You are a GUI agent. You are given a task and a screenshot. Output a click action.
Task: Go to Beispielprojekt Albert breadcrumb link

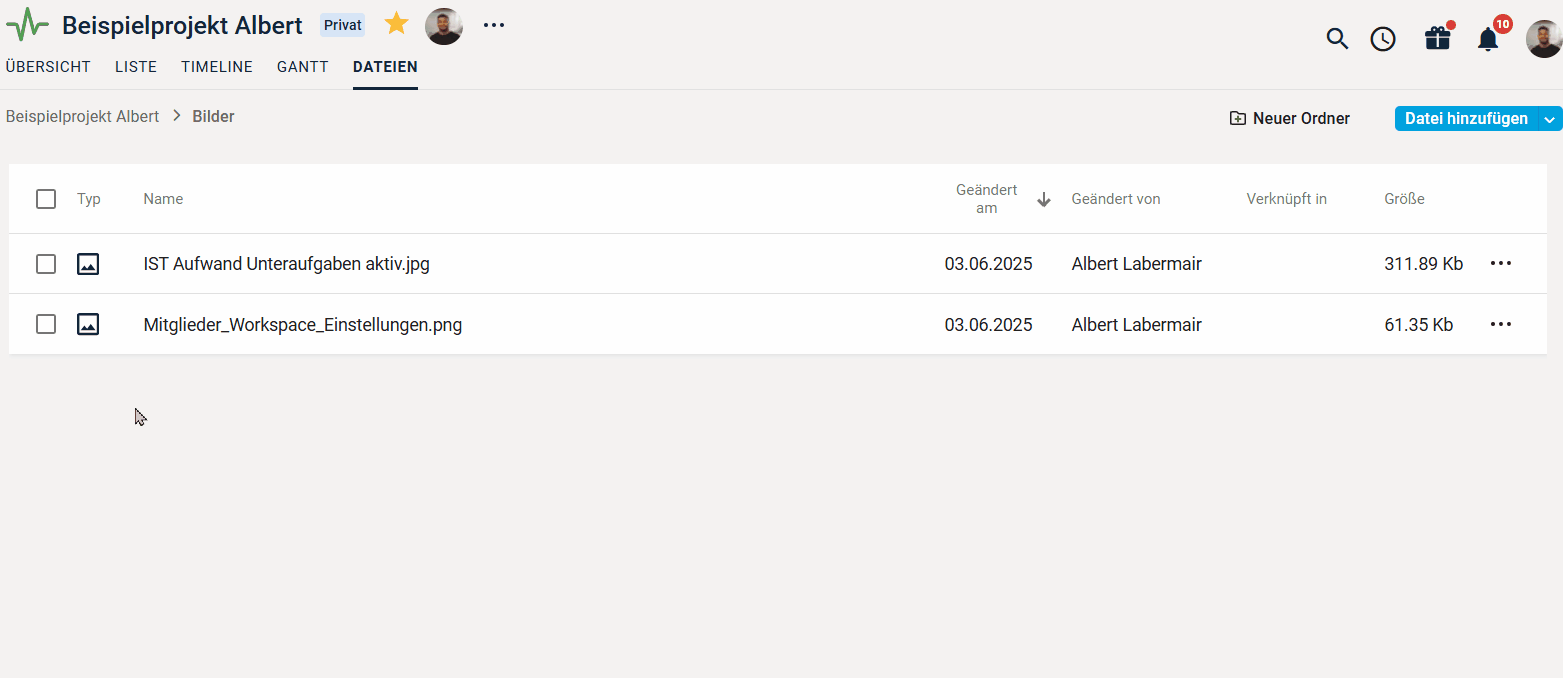tap(82, 116)
